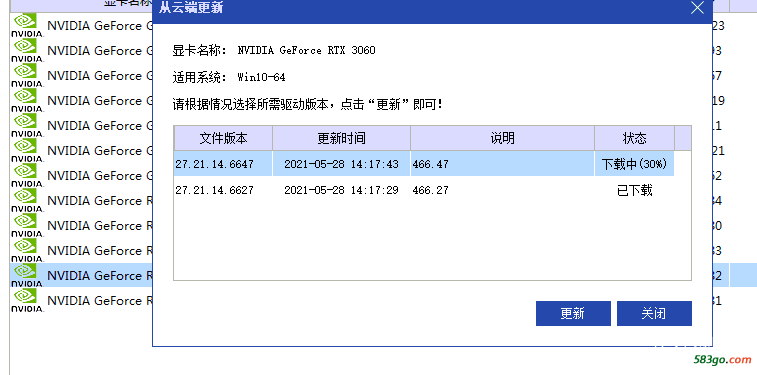
Task: Click the 已下载 status cell
Action: tap(634, 190)
